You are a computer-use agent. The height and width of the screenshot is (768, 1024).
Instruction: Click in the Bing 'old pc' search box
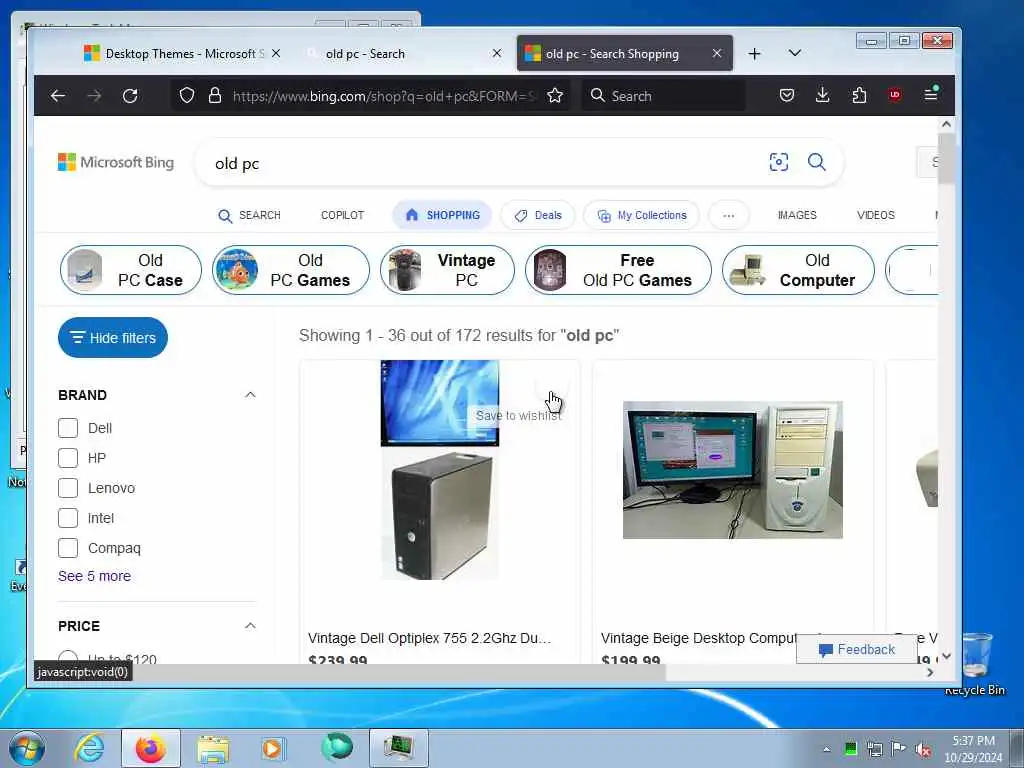pyautogui.click(x=483, y=163)
